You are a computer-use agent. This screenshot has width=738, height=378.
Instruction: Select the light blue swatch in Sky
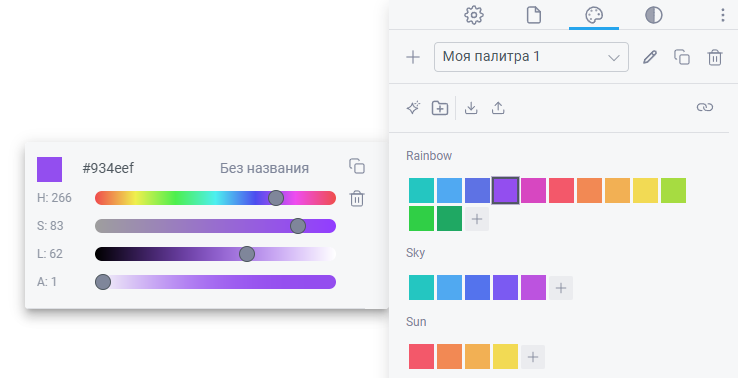coord(449,288)
